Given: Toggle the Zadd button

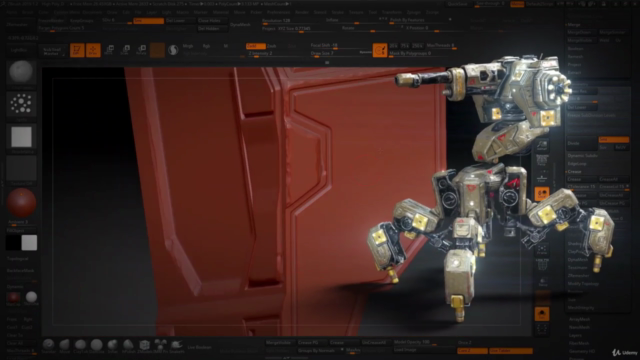Looking at the screenshot, I should [256, 46].
